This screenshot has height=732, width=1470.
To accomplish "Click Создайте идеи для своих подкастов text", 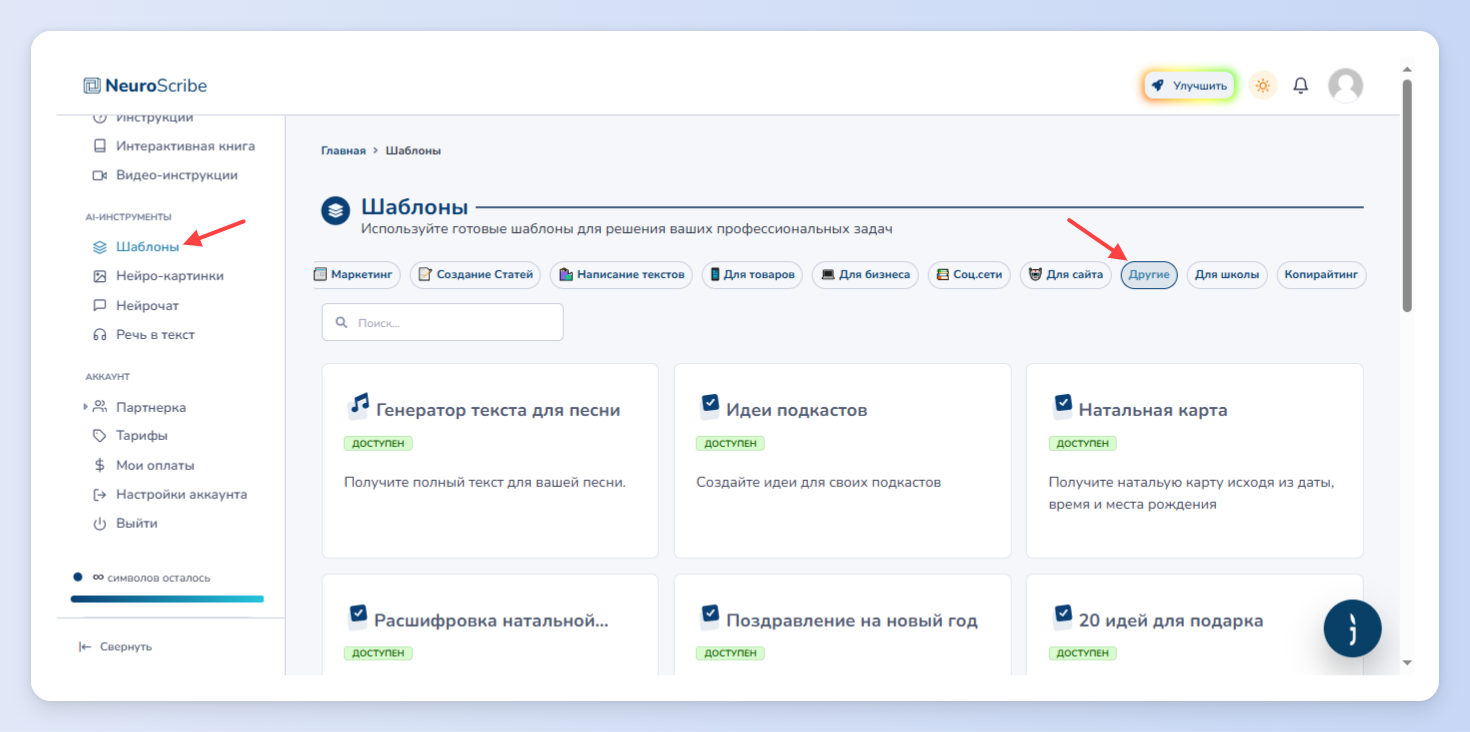I will click(x=819, y=482).
